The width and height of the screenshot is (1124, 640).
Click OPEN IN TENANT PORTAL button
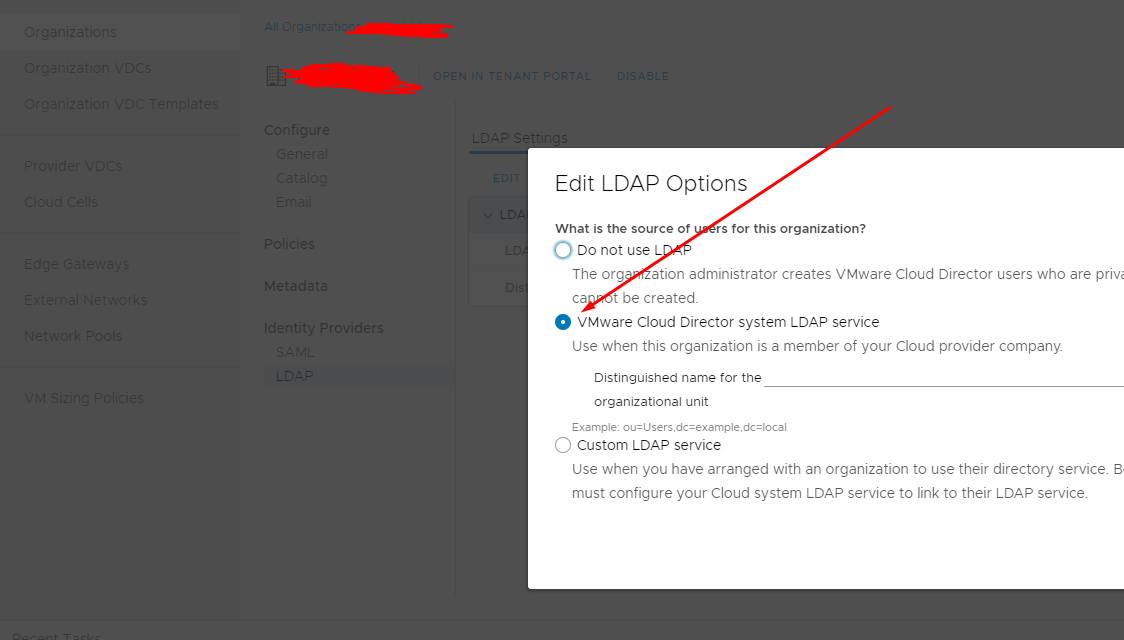(512, 76)
